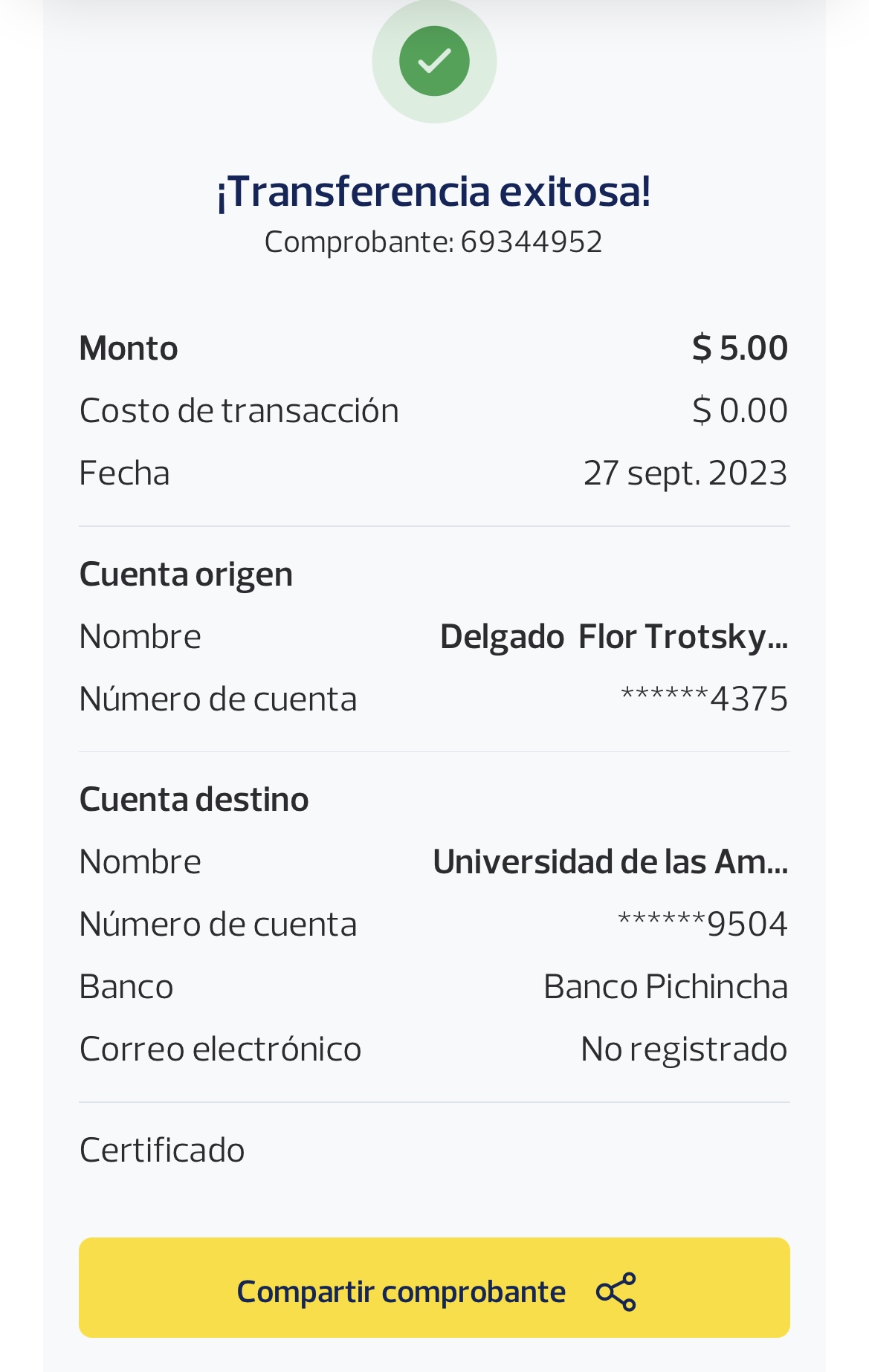Tap the truncated Universidad de las Am name
869x1372 pixels.
610,862
